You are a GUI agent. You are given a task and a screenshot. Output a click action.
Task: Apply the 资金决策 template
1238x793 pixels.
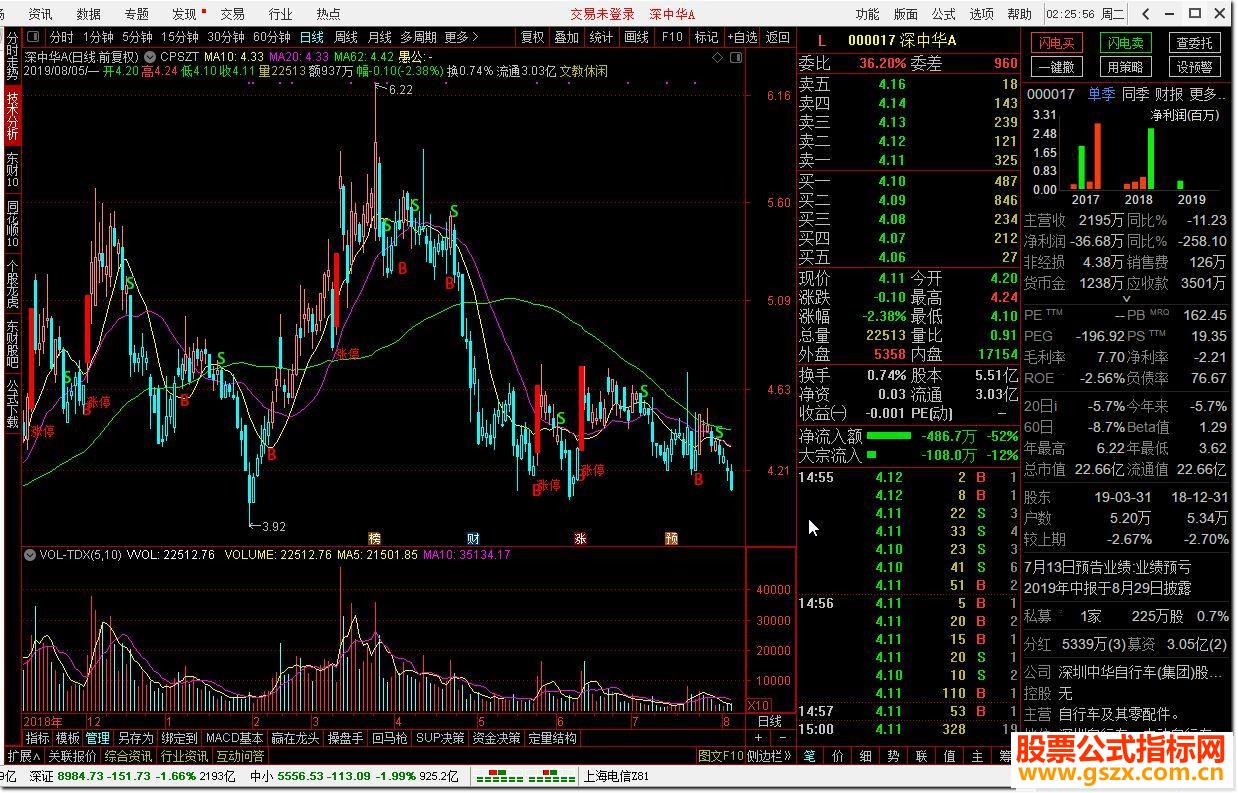[496, 738]
